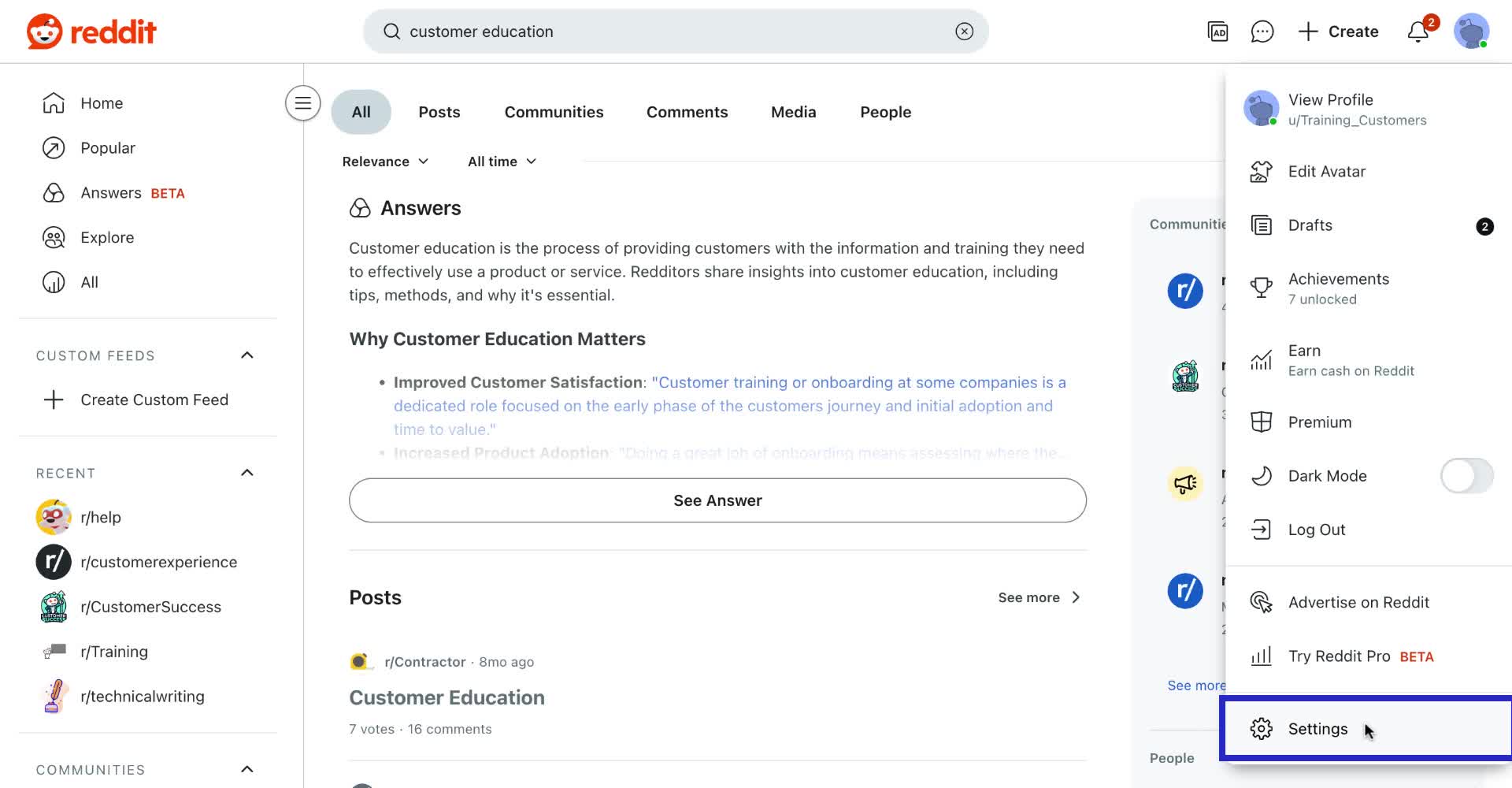Open Settings in the user menu
Viewport: 1512px width, 788px height.
point(1317,729)
